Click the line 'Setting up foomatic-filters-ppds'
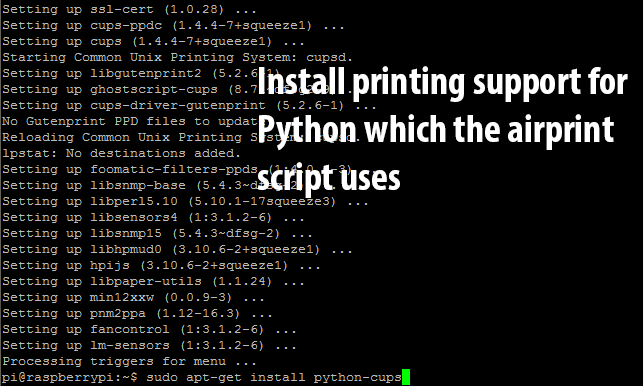Screen dimensions: 644x386 tap(129, 169)
